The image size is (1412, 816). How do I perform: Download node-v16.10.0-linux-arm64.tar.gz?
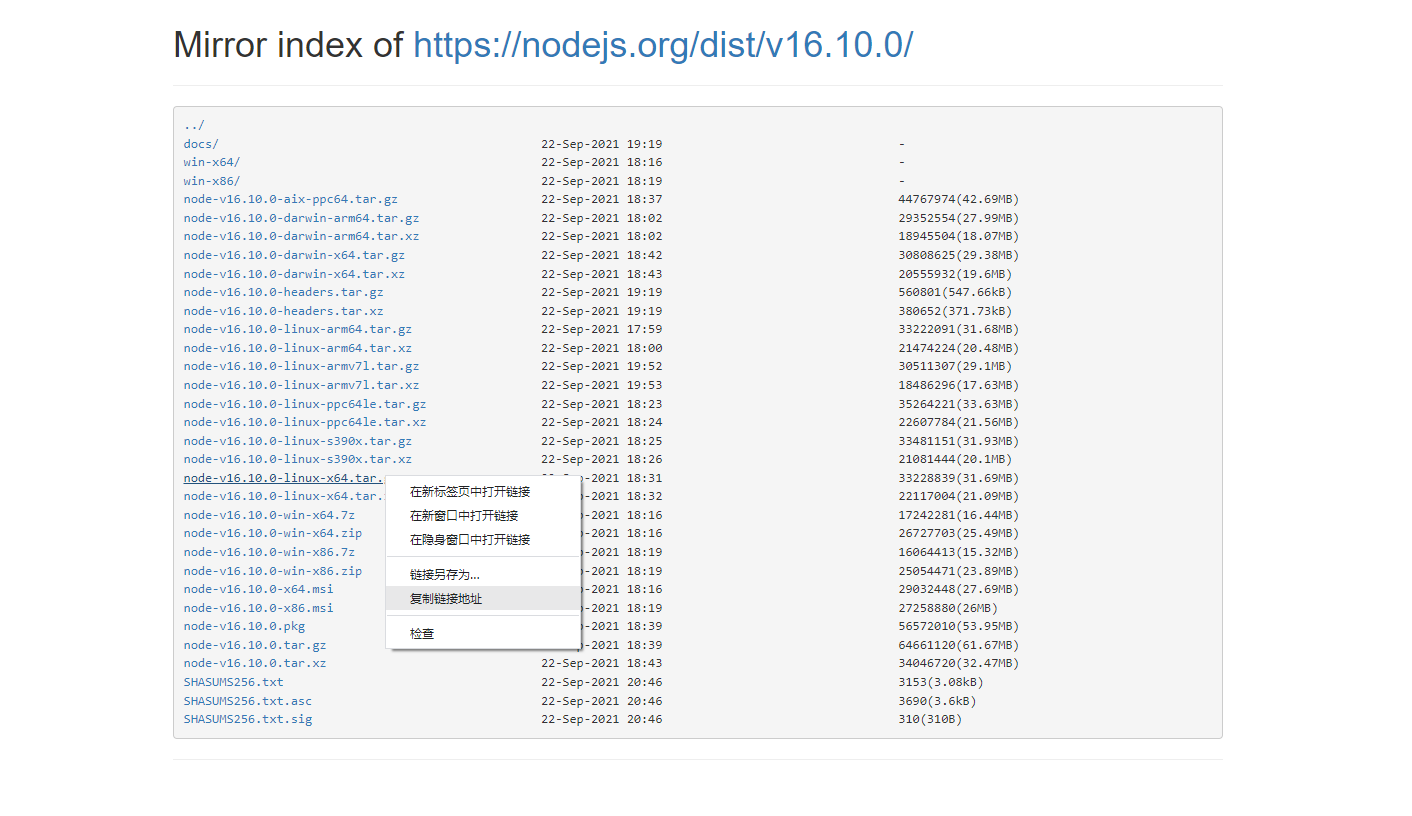pos(298,329)
